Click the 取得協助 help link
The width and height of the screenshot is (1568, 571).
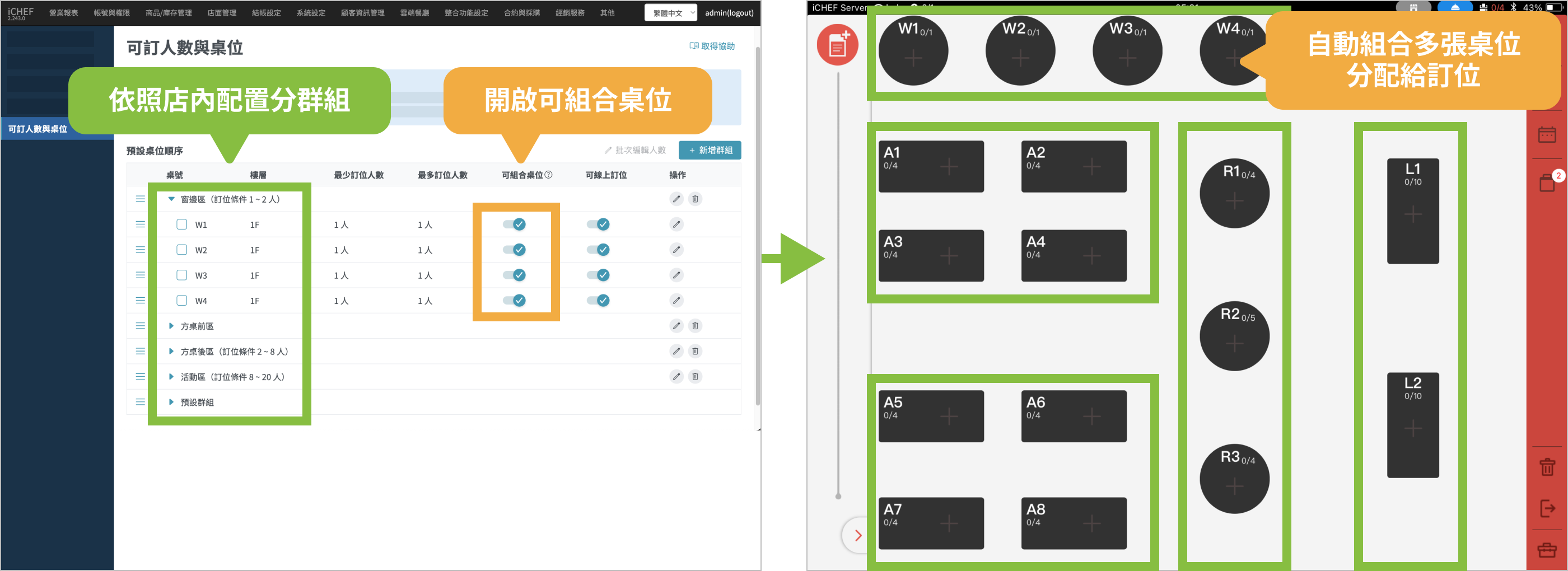pyautogui.click(x=712, y=46)
